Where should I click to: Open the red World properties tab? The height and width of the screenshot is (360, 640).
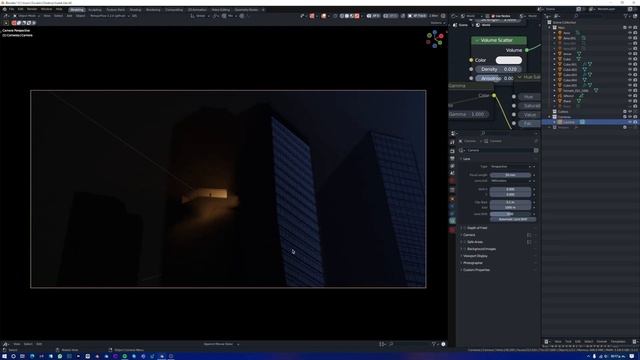point(452,180)
